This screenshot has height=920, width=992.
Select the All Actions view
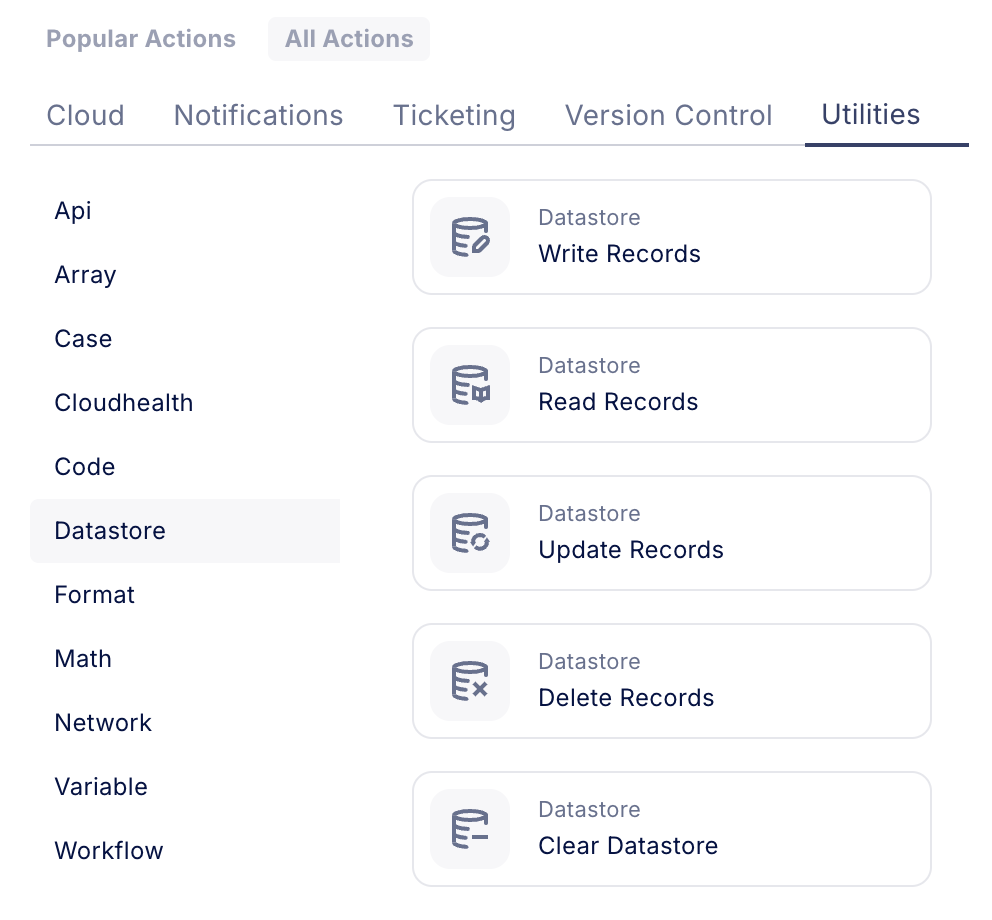pos(349,39)
